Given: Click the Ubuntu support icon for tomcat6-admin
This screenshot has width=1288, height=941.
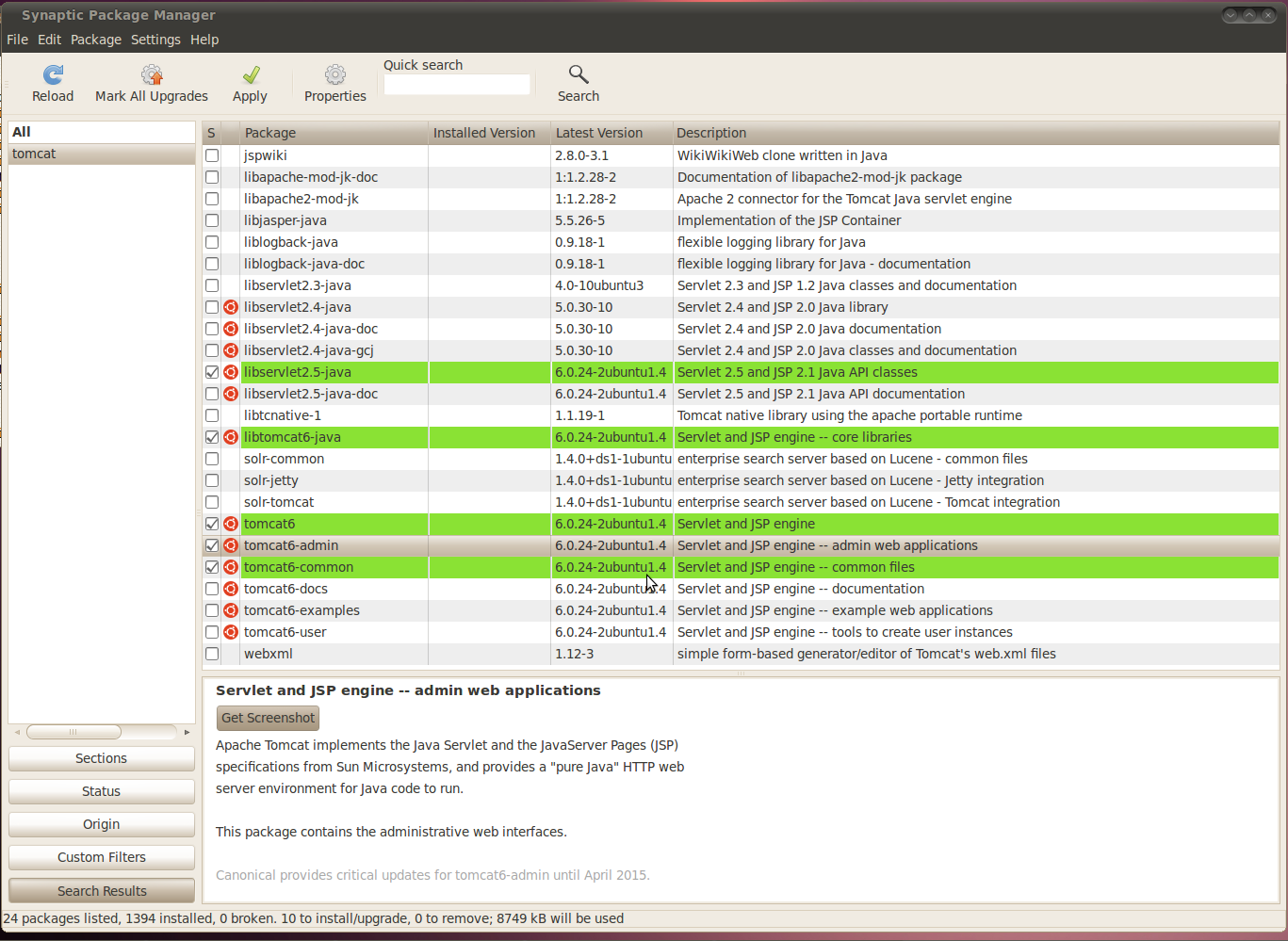Looking at the screenshot, I should 231,545.
